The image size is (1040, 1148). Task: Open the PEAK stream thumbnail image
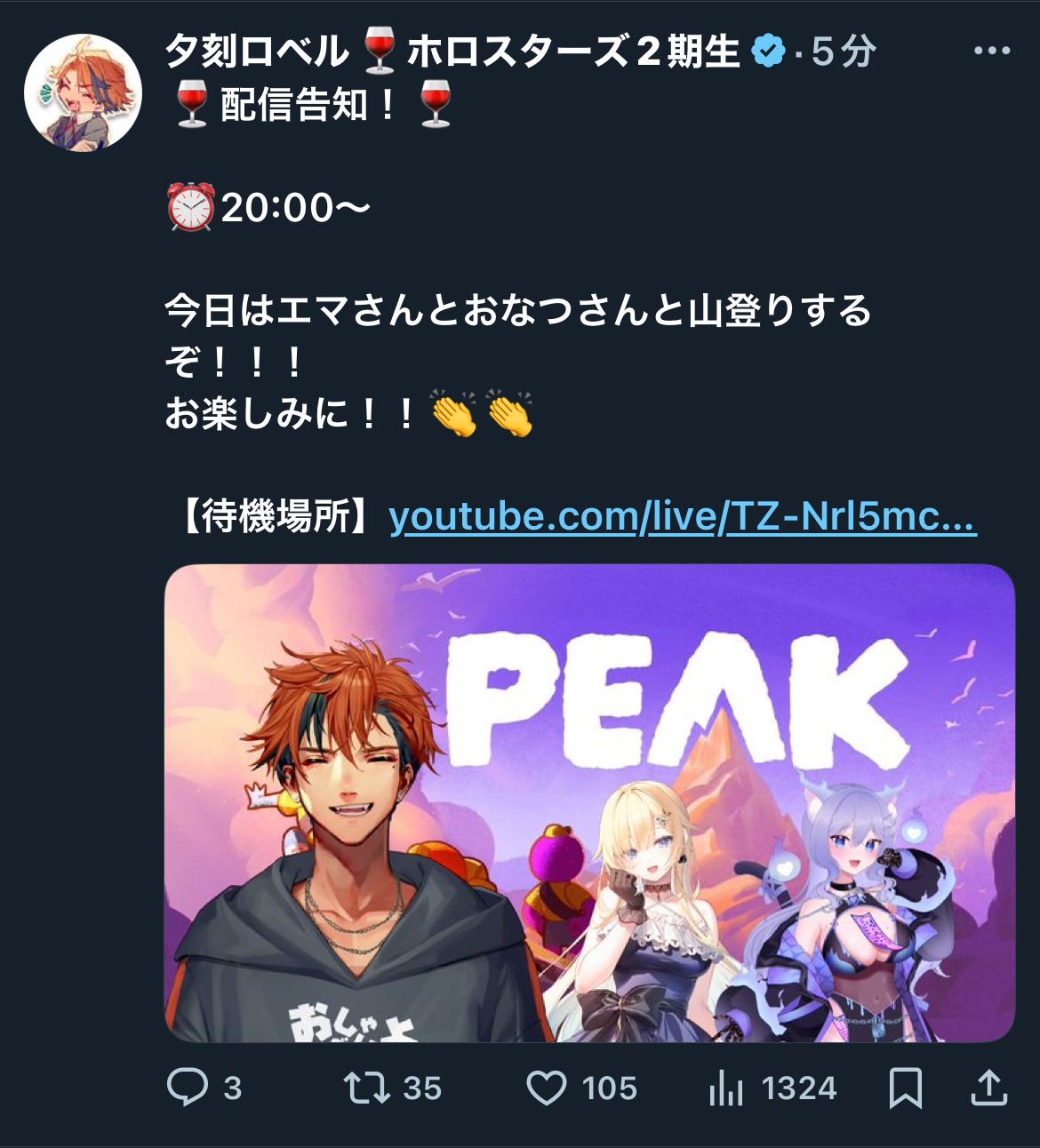pyautogui.click(x=589, y=803)
